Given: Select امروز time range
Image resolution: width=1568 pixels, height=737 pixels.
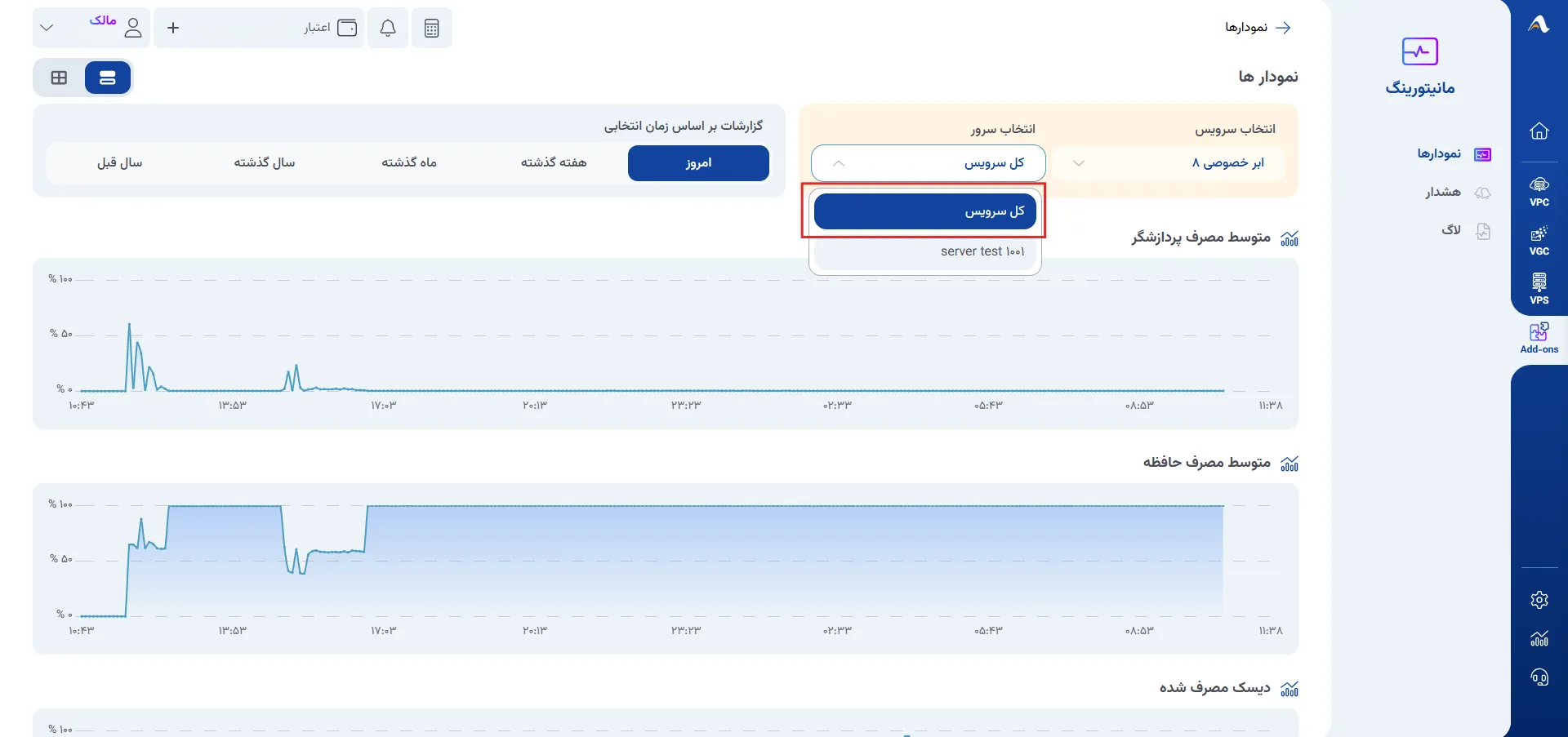Looking at the screenshot, I should [698, 163].
